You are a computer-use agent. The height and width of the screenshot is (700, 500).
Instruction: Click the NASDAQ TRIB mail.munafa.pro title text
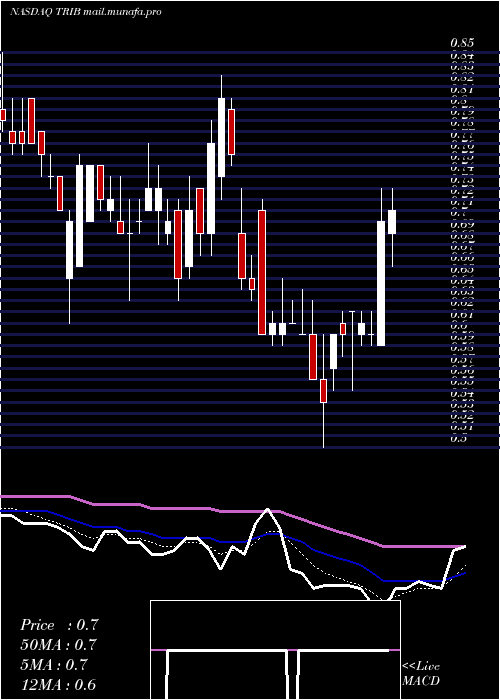[x=85, y=12]
